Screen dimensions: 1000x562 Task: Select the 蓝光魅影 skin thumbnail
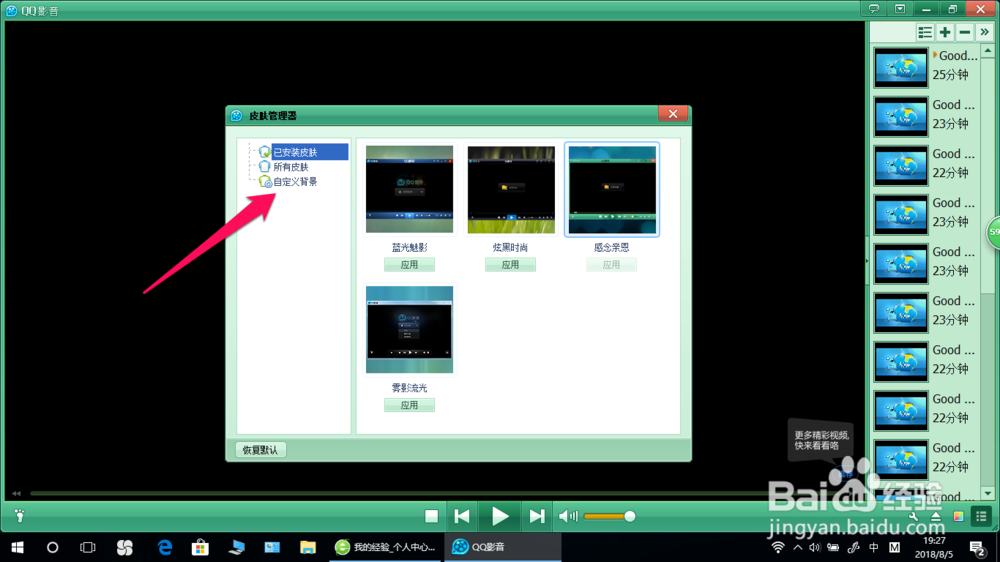[x=409, y=189]
